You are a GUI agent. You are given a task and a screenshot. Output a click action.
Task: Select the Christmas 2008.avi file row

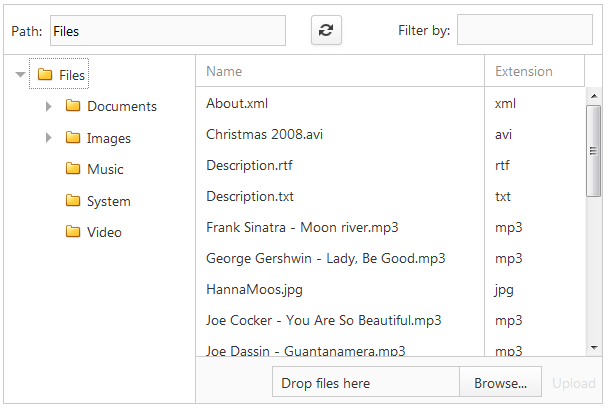(390, 134)
